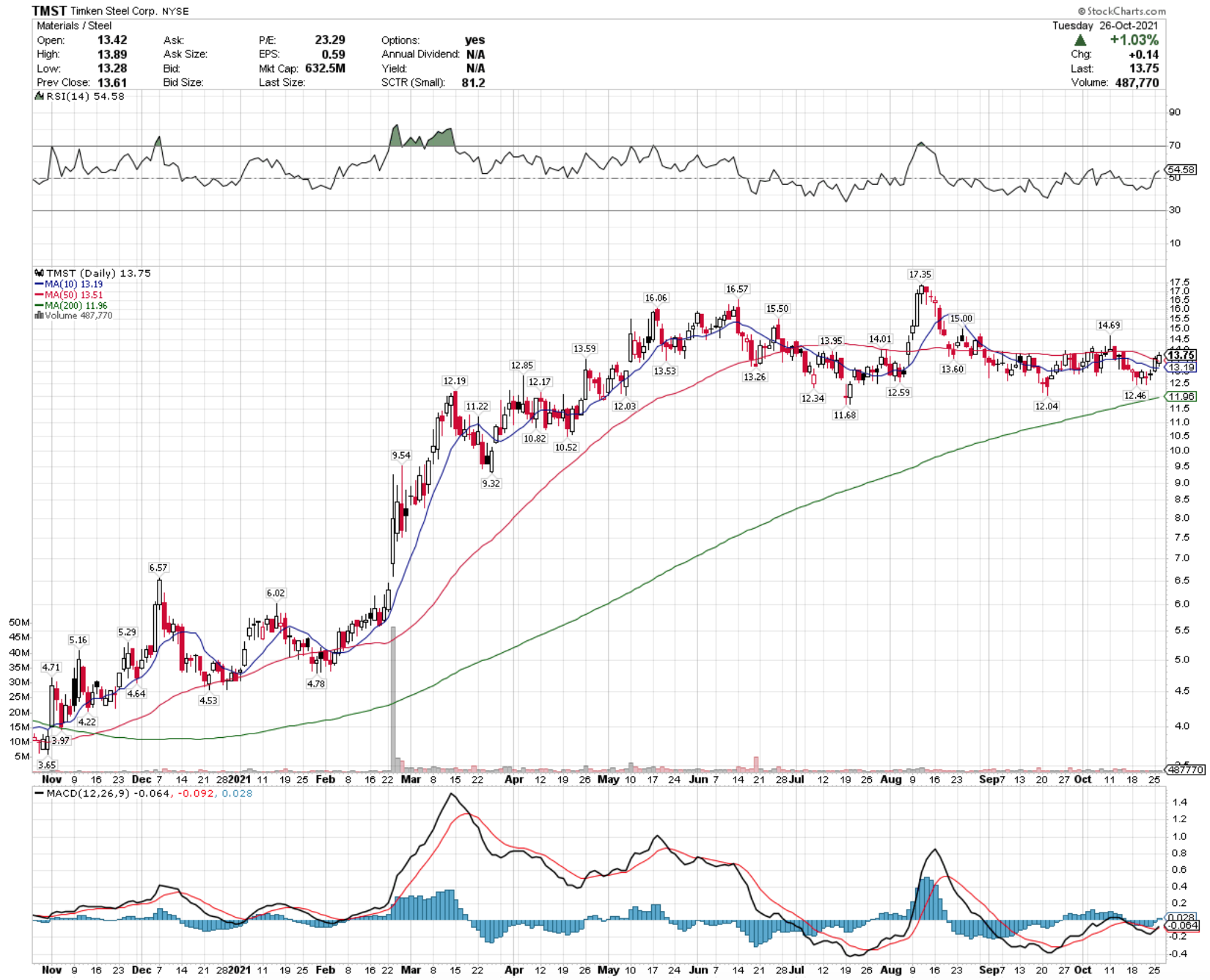This screenshot has width=1210, height=980.
Task: Click the volume bars icon in legend
Action: coord(39,315)
